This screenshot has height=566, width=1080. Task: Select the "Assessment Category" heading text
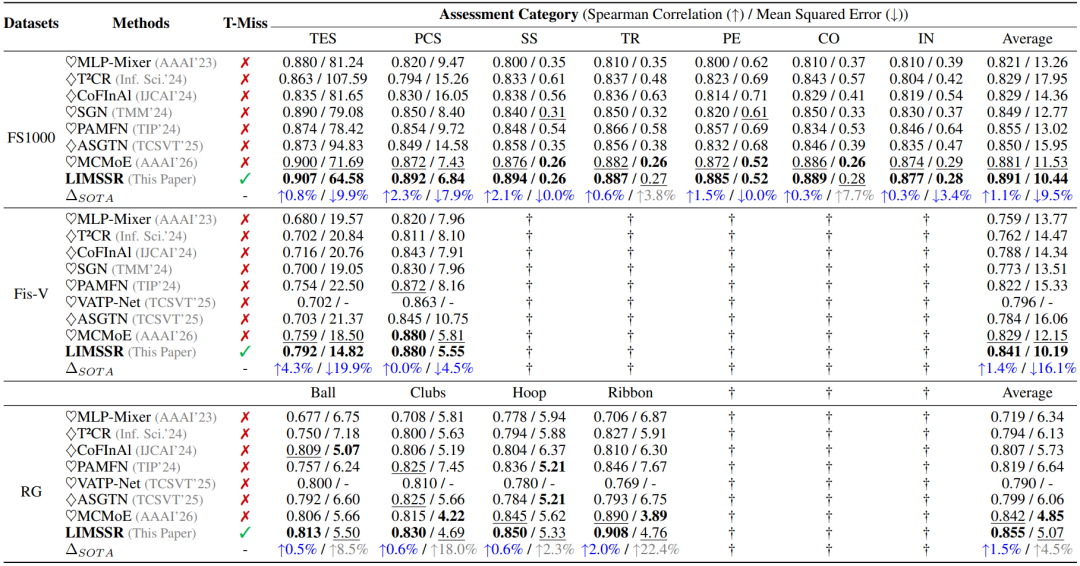pyautogui.click(x=509, y=14)
